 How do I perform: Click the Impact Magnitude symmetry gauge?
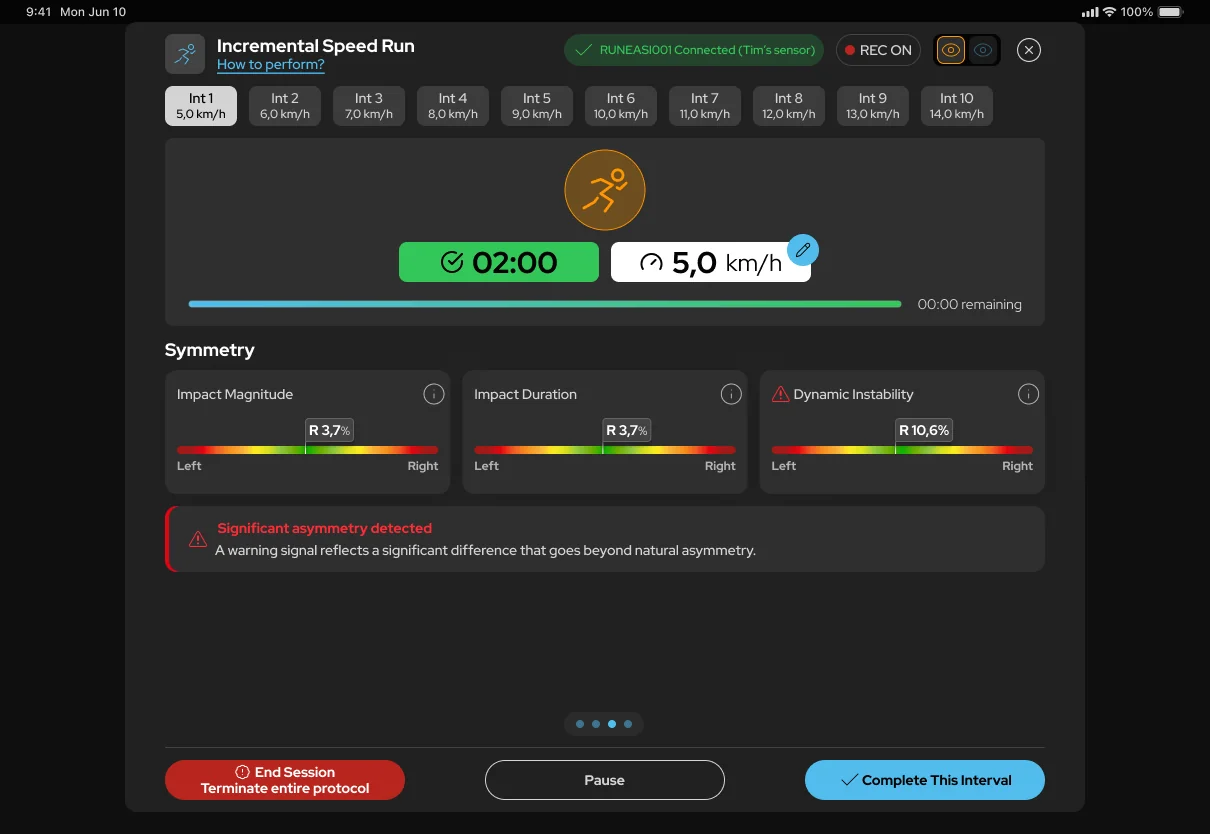coord(307,450)
